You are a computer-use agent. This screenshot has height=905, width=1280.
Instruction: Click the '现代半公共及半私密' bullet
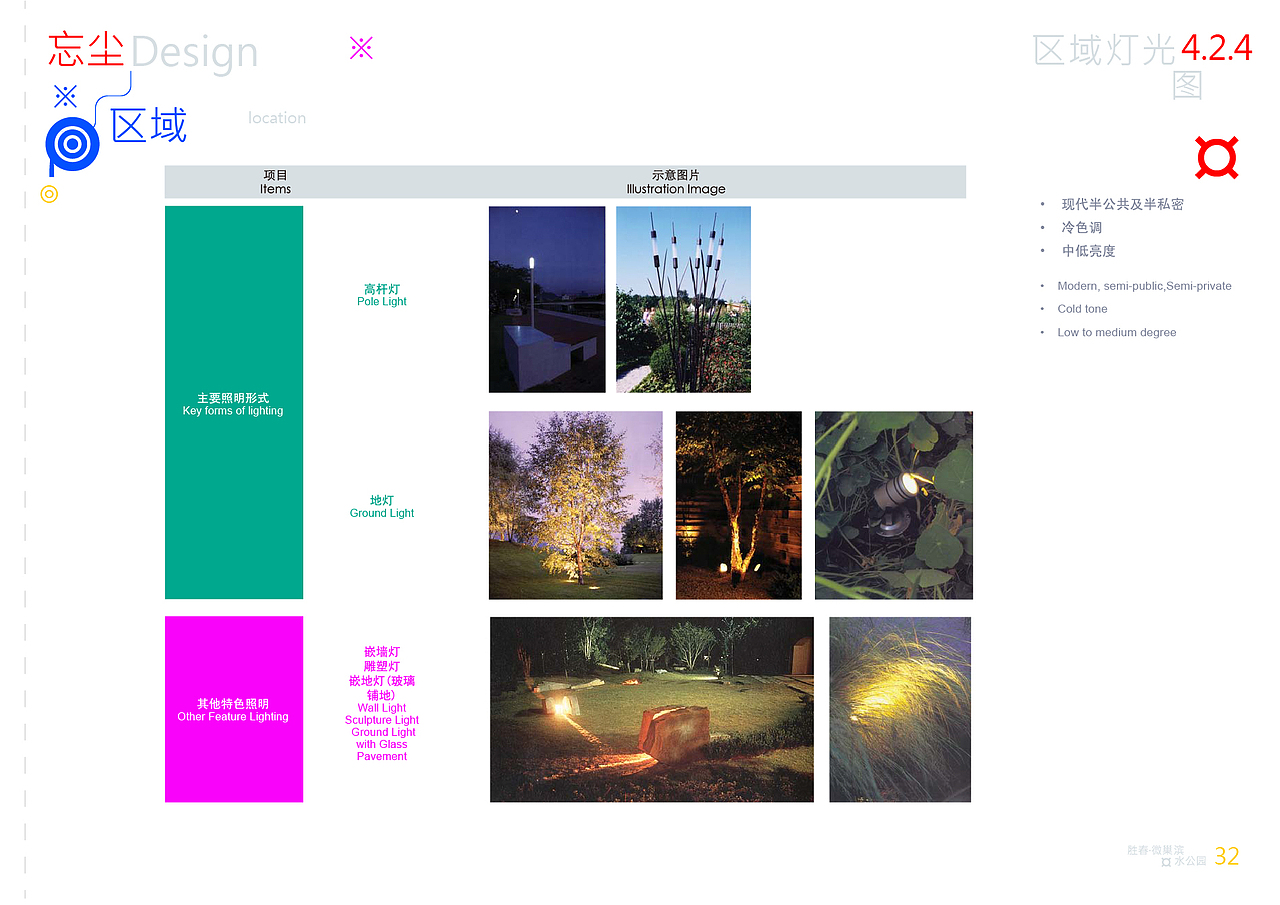coord(1123,204)
